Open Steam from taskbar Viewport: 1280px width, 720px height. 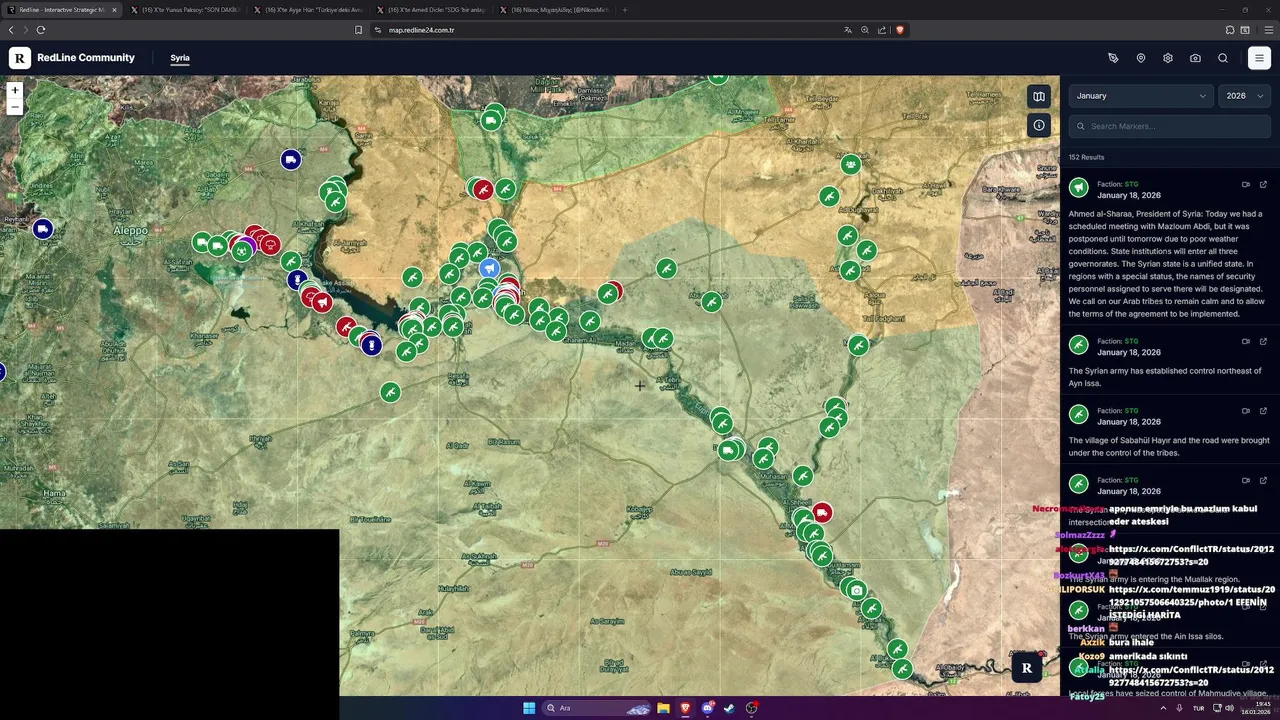tap(729, 708)
